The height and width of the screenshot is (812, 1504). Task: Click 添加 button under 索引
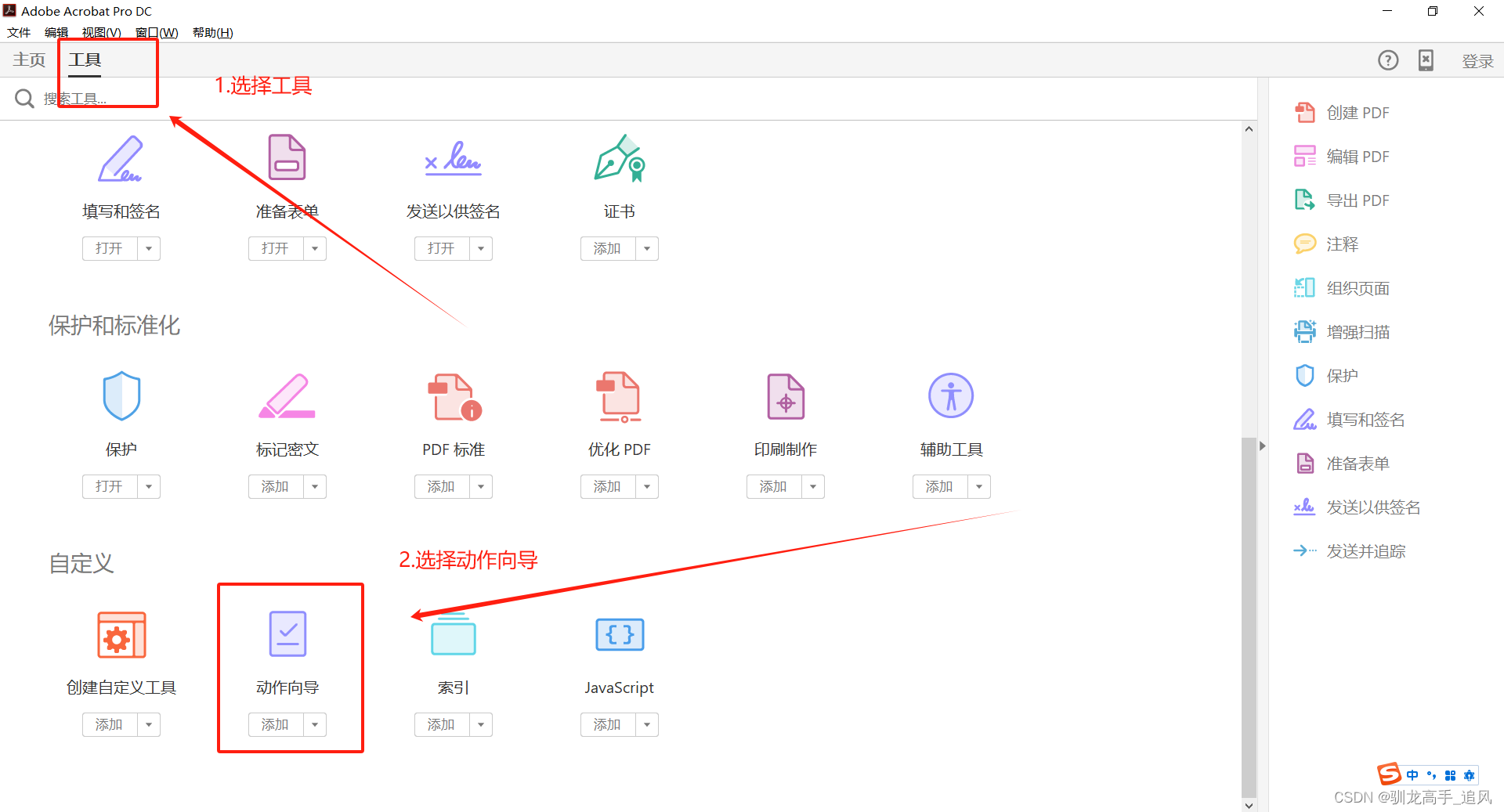442,725
